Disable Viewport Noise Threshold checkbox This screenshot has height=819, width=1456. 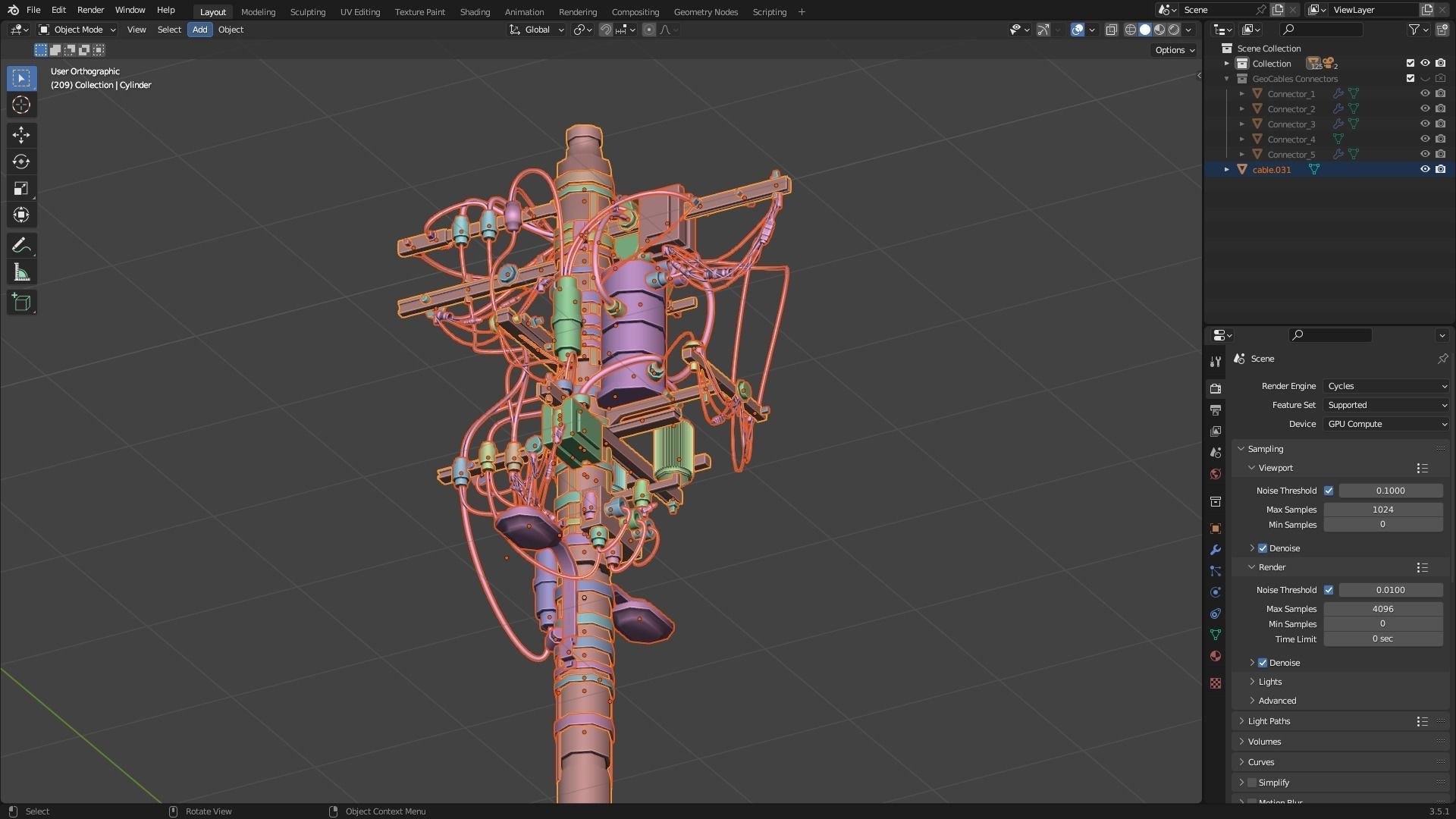pos(1329,491)
